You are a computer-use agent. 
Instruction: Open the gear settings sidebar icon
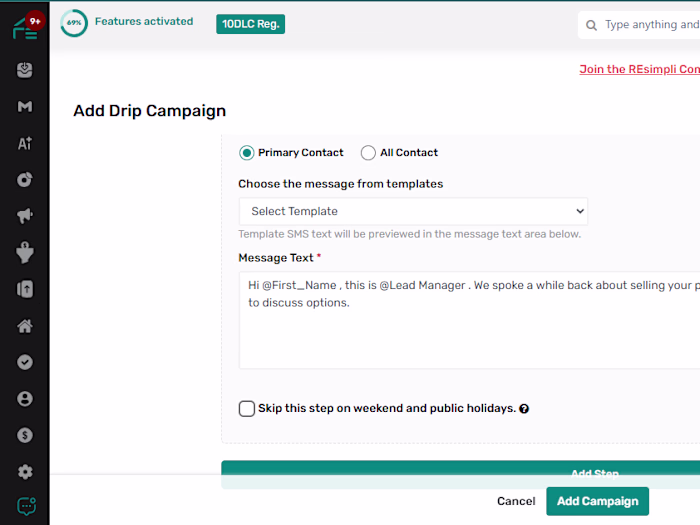(x=25, y=471)
